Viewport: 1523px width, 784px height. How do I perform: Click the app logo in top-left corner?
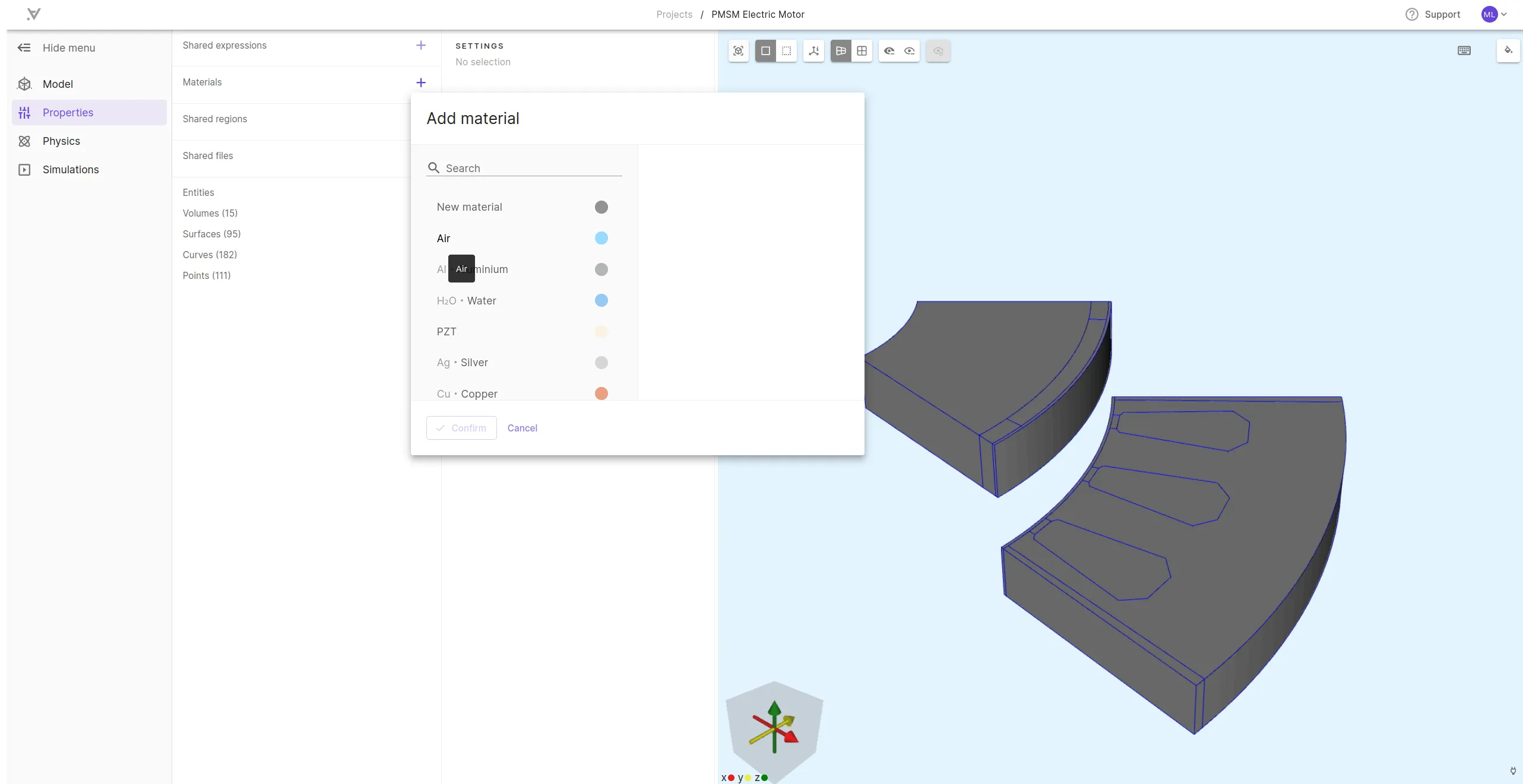[34, 14]
